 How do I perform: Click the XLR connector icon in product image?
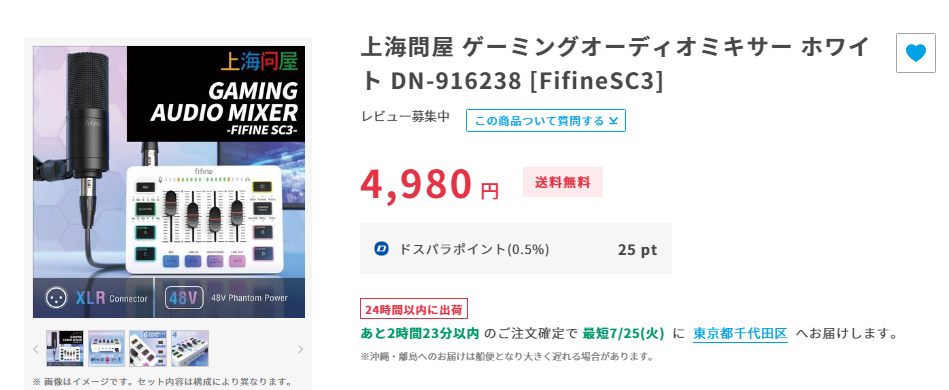click(56, 297)
